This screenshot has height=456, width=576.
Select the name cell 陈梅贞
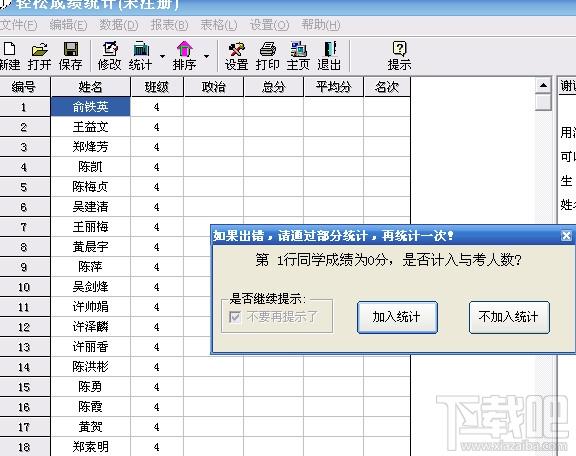[x=90, y=187]
